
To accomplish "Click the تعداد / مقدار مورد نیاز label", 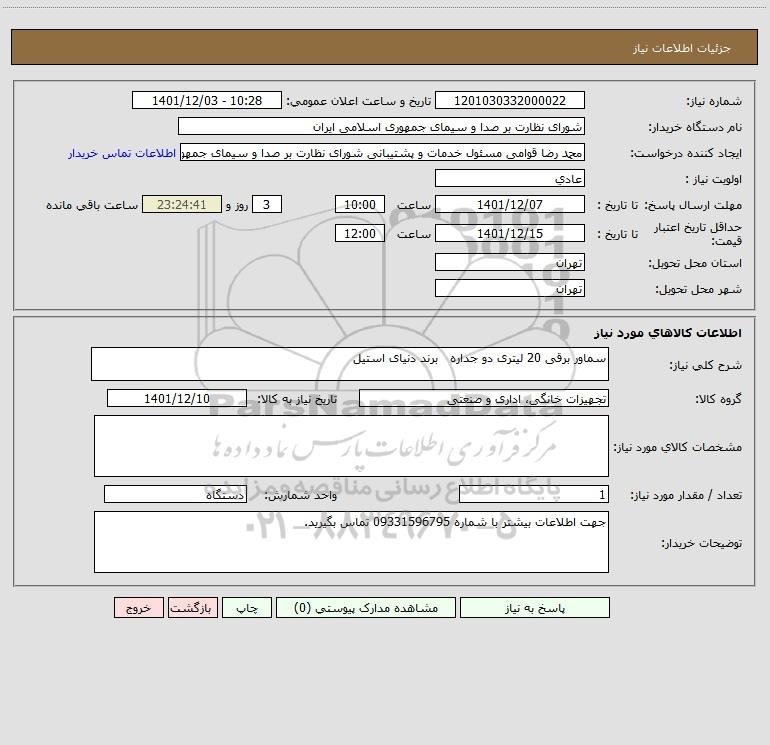I will [x=686, y=495].
